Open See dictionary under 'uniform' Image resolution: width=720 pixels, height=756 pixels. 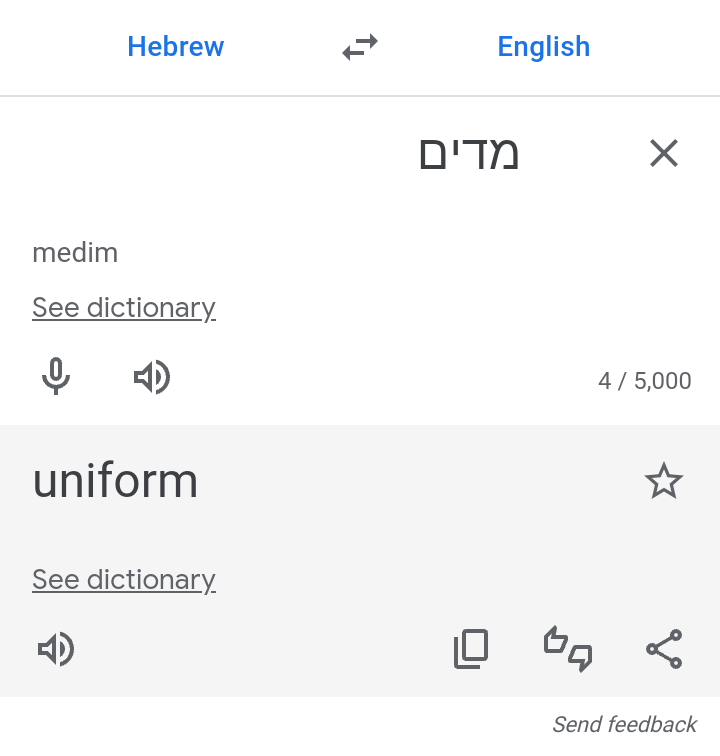[x=124, y=580]
